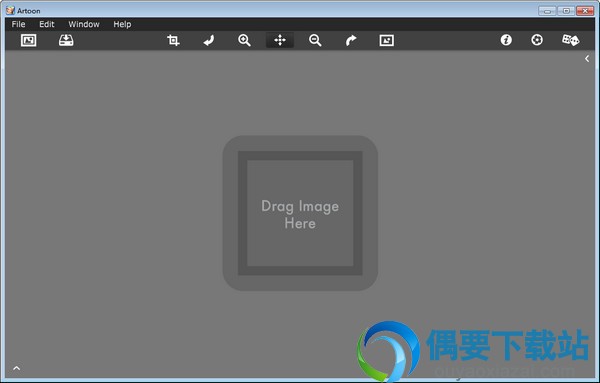Screen dimensions: 600x383
Task: Close the Artoon window
Action: [x=585, y=11]
